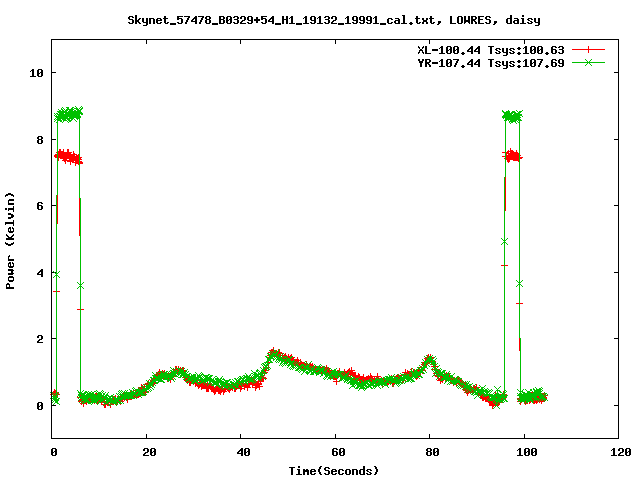Screen dimensions: 640x480
Task: Select the YR-107.44 Tsys:107.69 legend label
Action: [491, 63]
